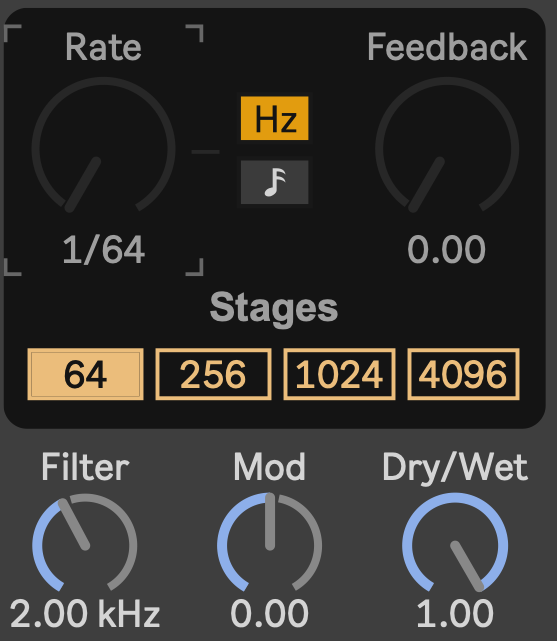The width and height of the screenshot is (557, 641).
Task: Click the Mod 0.00 value field
Action: tap(269, 613)
